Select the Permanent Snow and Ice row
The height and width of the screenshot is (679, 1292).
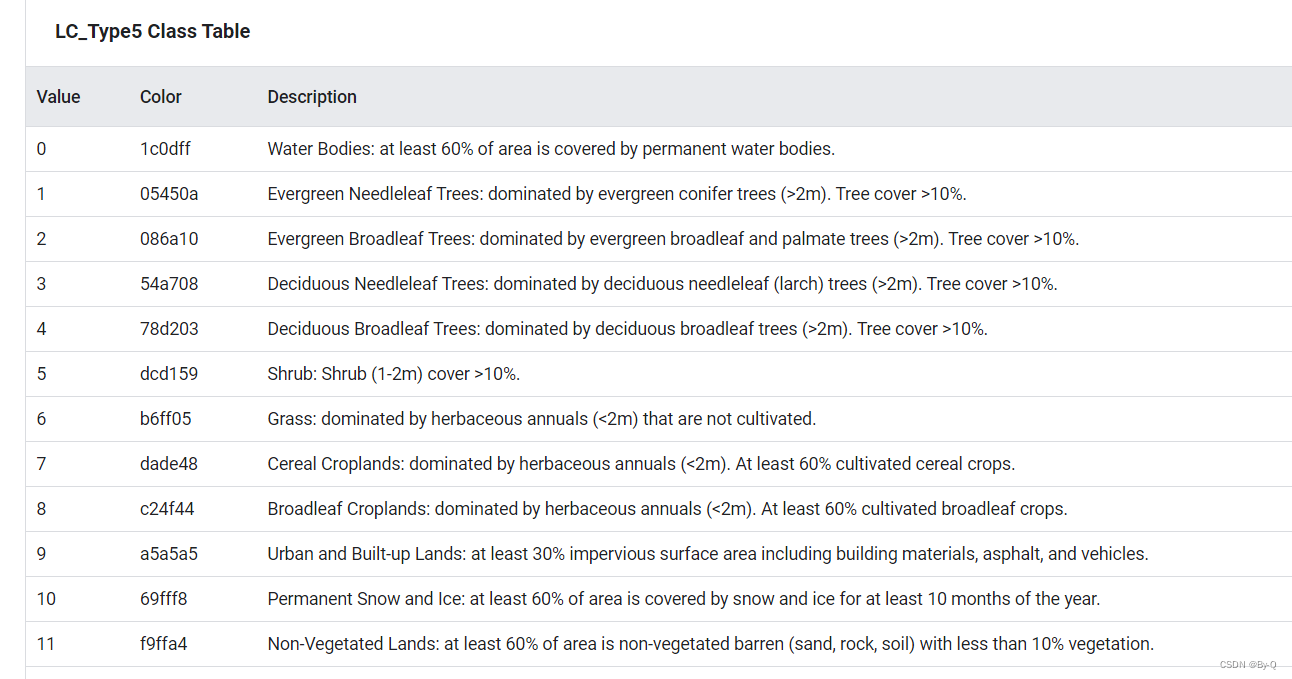coord(659,599)
